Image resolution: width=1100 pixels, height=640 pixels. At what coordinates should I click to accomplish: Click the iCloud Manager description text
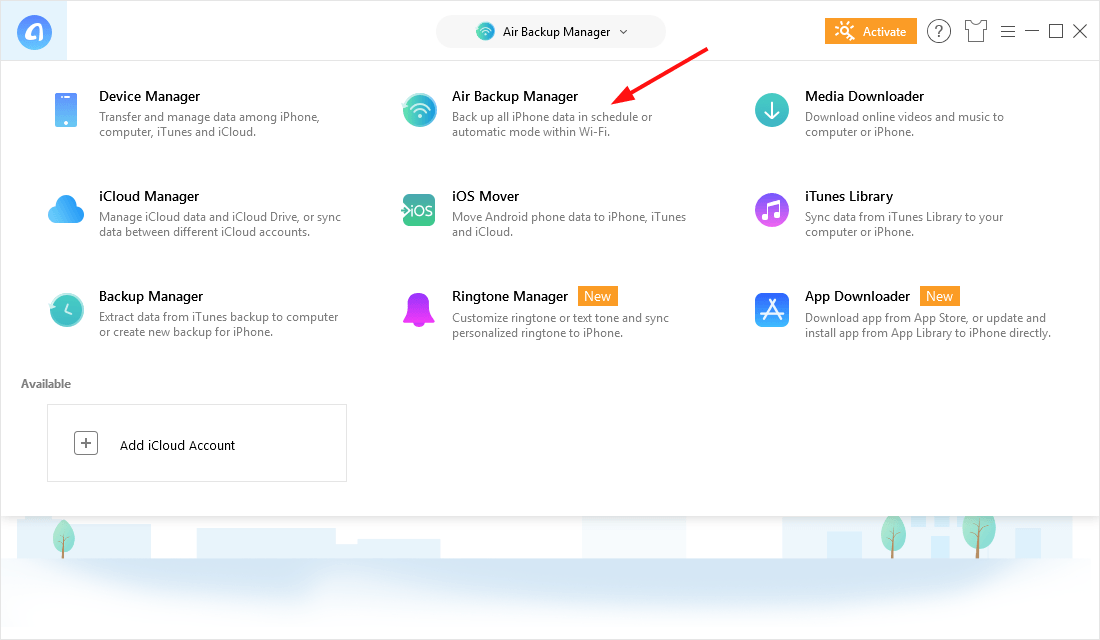coord(220,225)
